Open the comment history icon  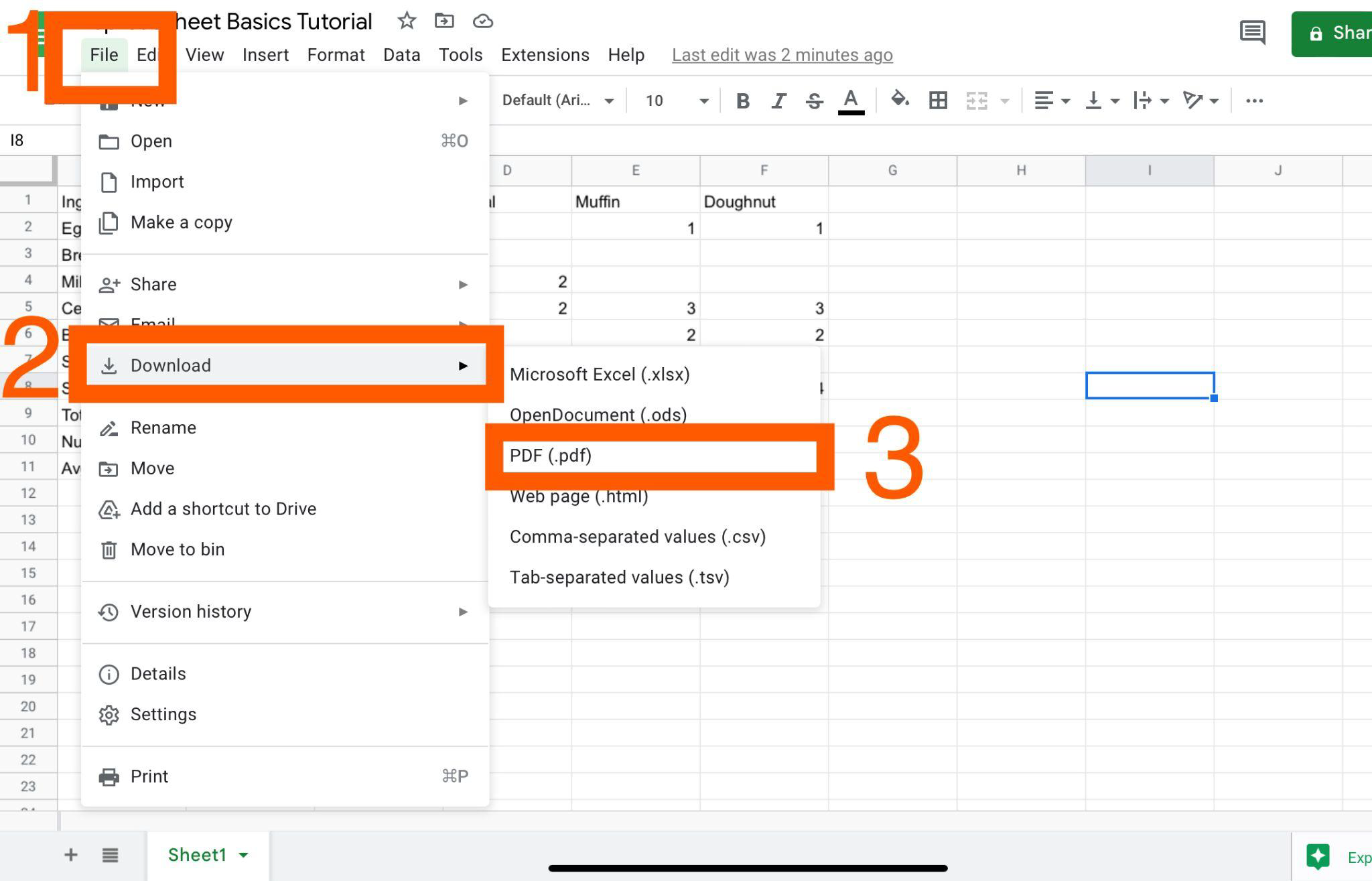(x=1252, y=32)
